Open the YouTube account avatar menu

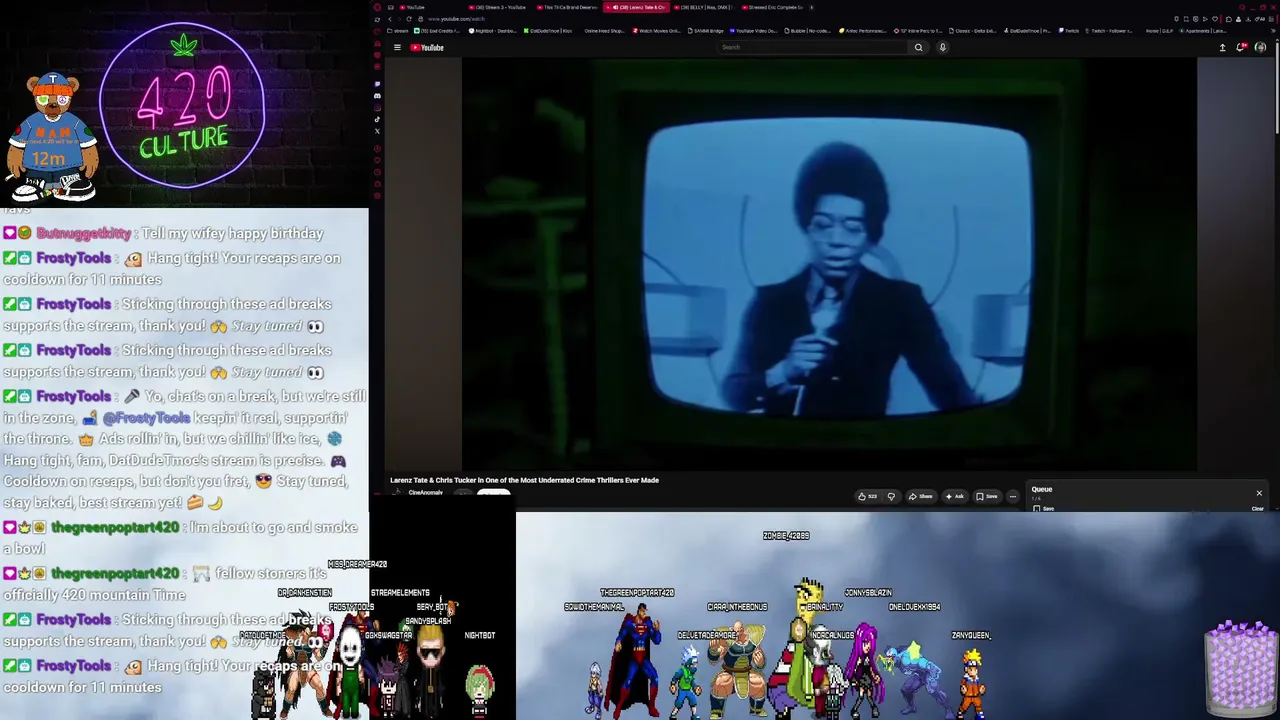[1260, 47]
